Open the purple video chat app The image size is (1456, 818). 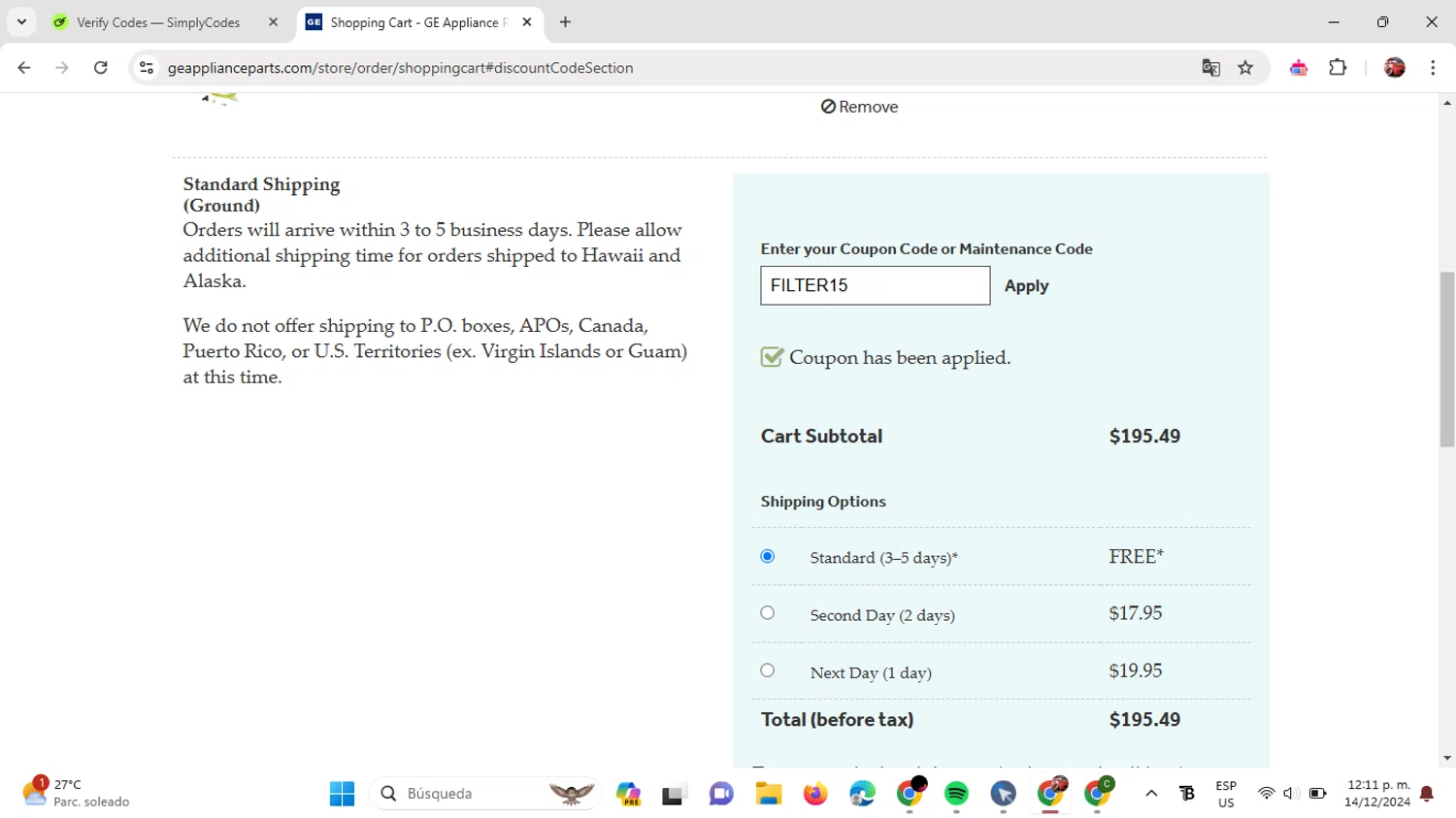click(x=721, y=794)
